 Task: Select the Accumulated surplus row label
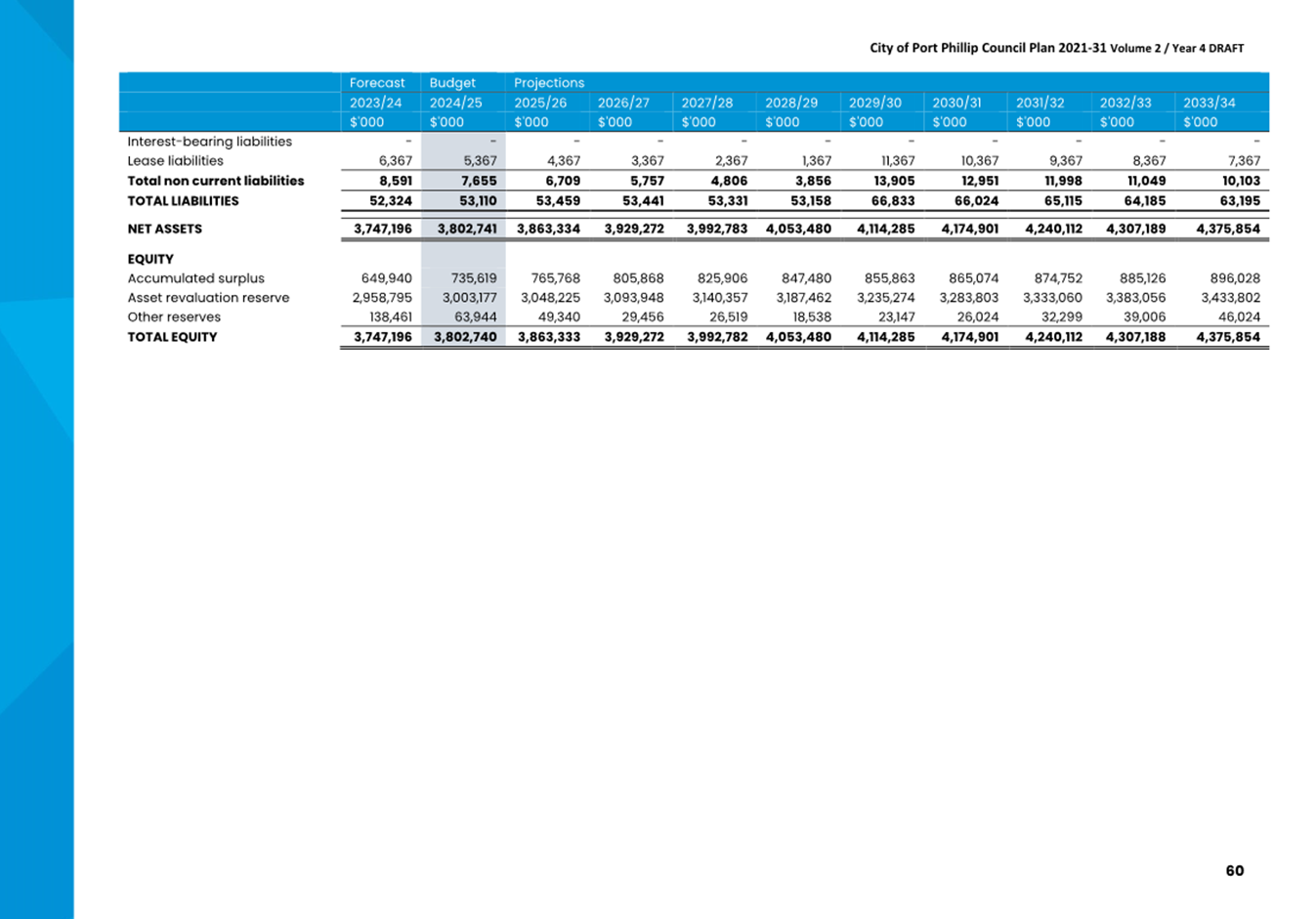click(196, 278)
